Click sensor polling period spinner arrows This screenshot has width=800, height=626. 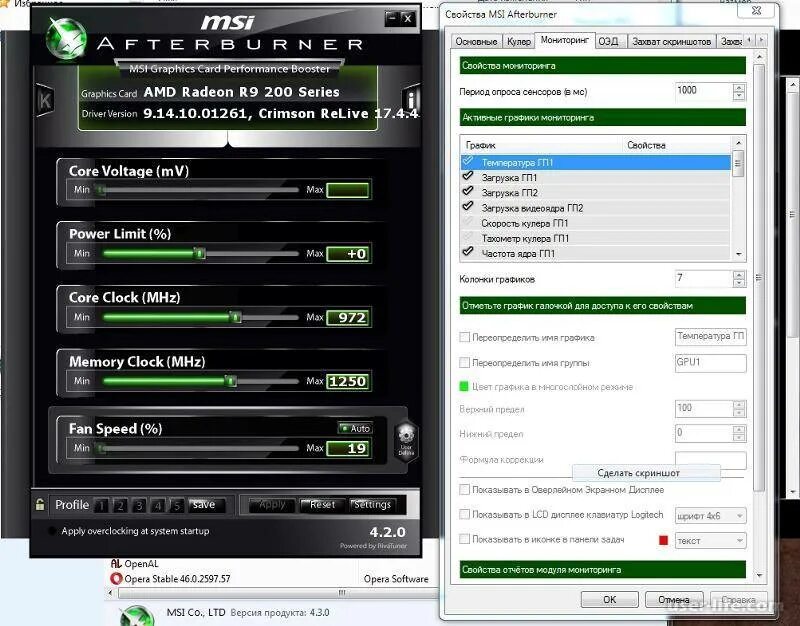tap(738, 92)
